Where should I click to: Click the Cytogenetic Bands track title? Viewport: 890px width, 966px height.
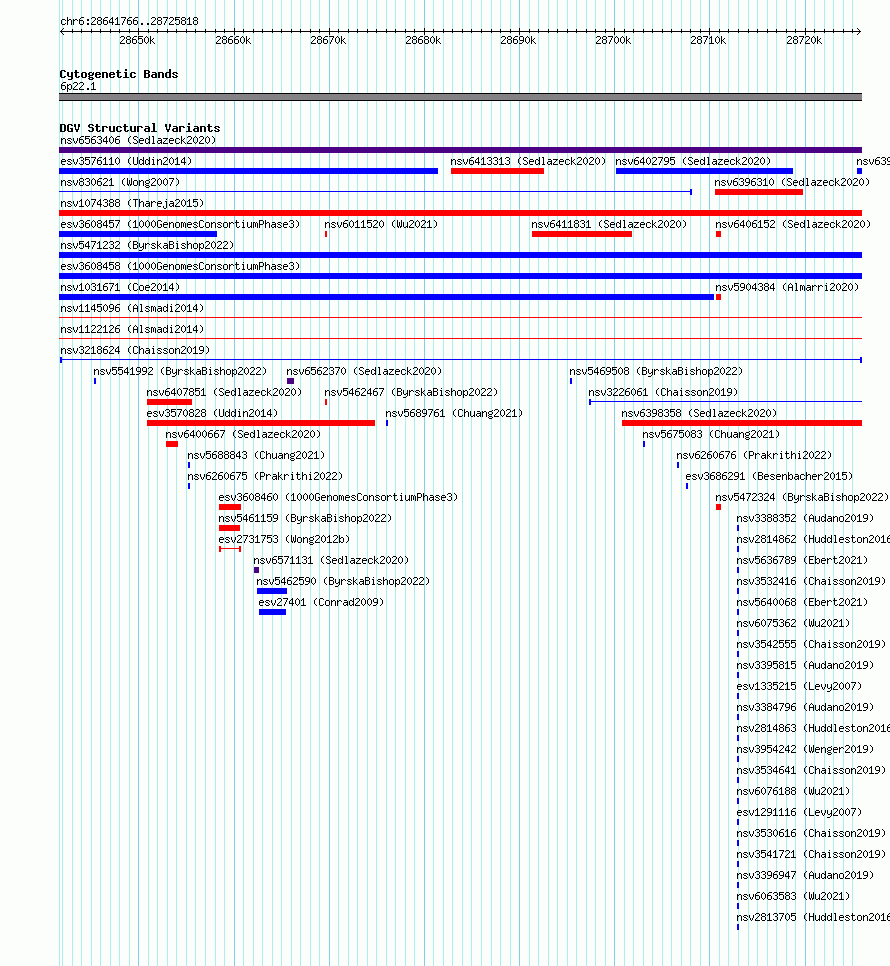tap(119, 74)
